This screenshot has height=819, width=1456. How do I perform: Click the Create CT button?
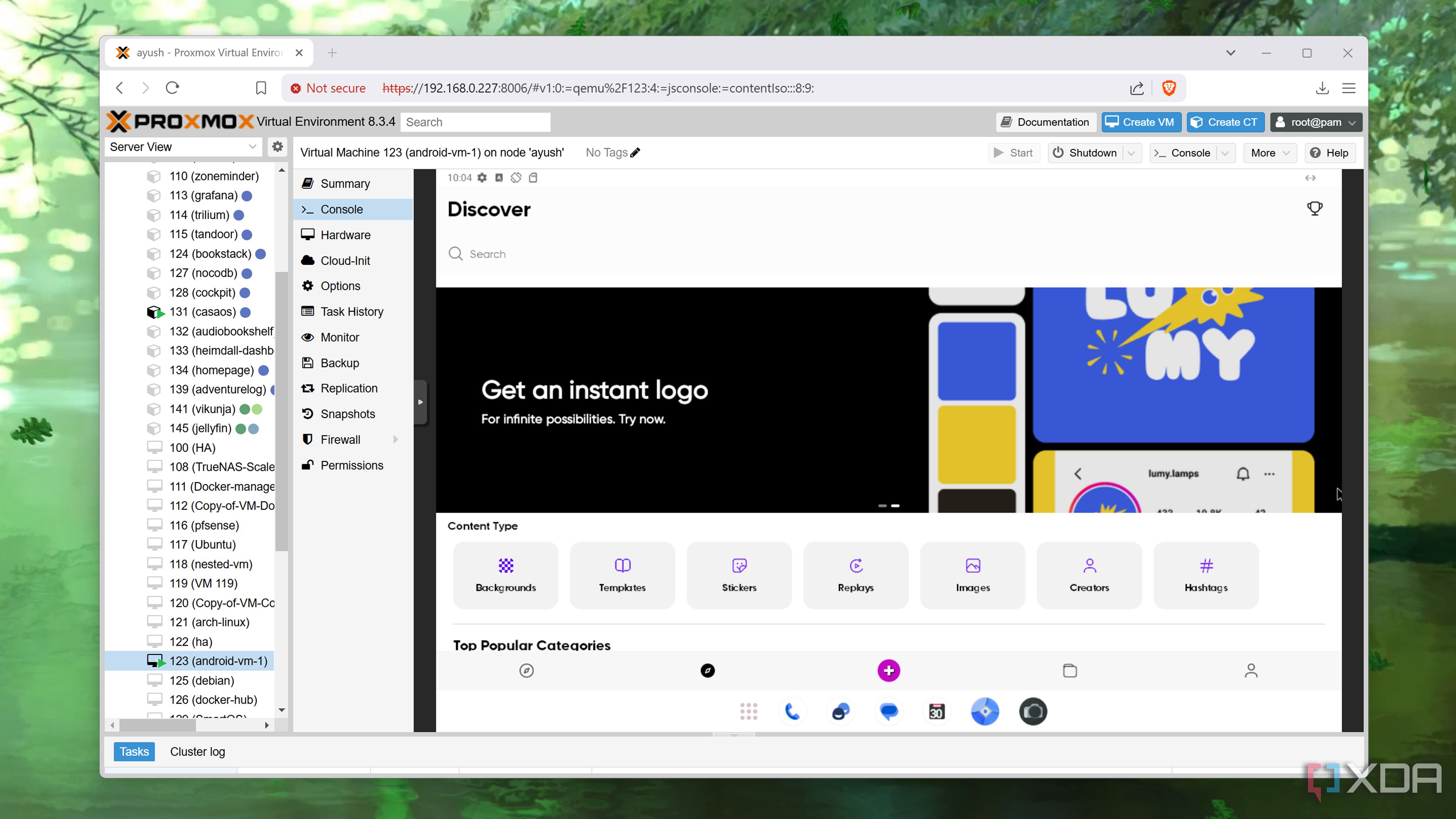(x=1225, y=121)
